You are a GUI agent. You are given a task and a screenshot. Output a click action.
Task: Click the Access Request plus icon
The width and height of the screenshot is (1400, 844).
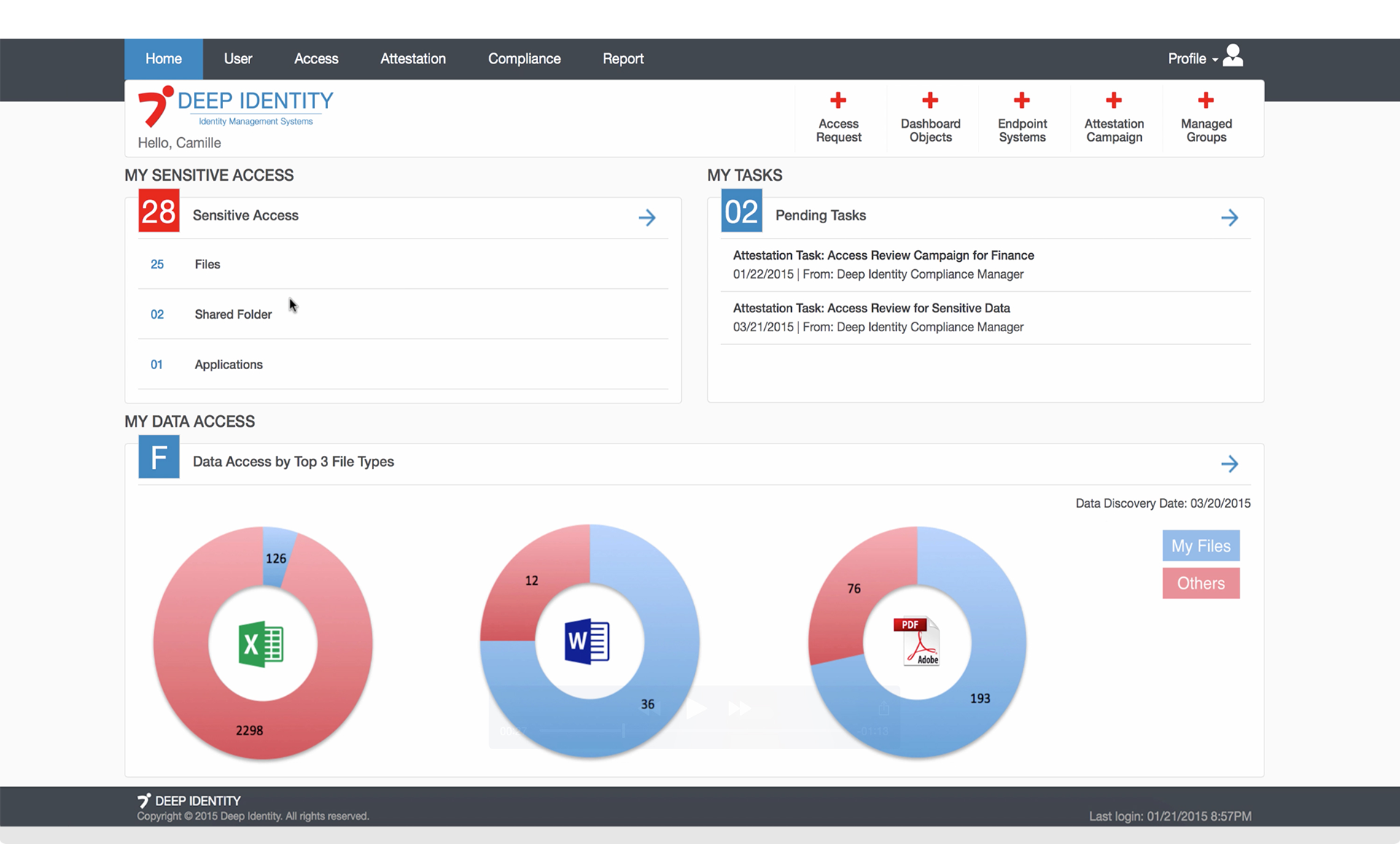(838, 100)
